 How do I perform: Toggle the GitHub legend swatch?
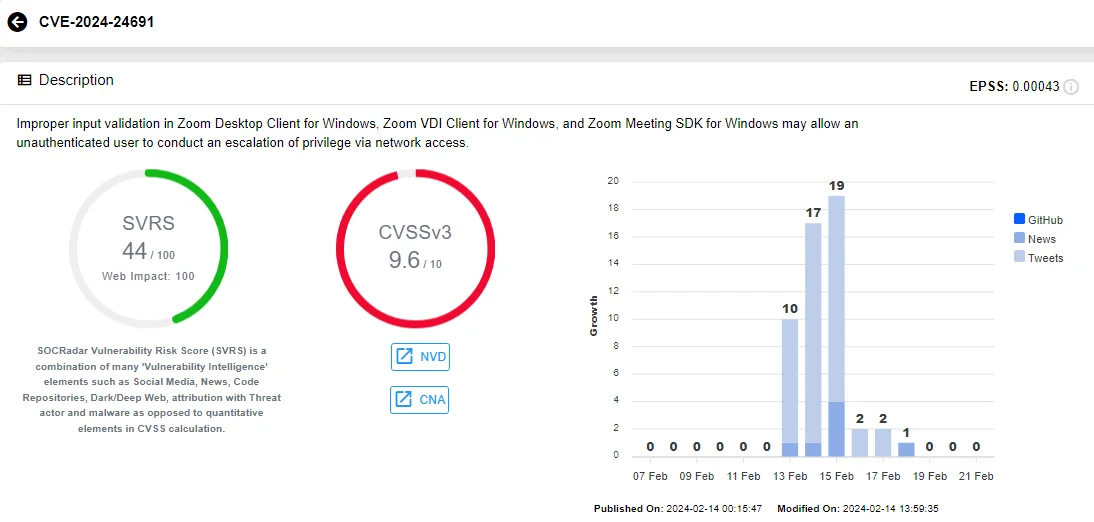tap(1019, 220)
